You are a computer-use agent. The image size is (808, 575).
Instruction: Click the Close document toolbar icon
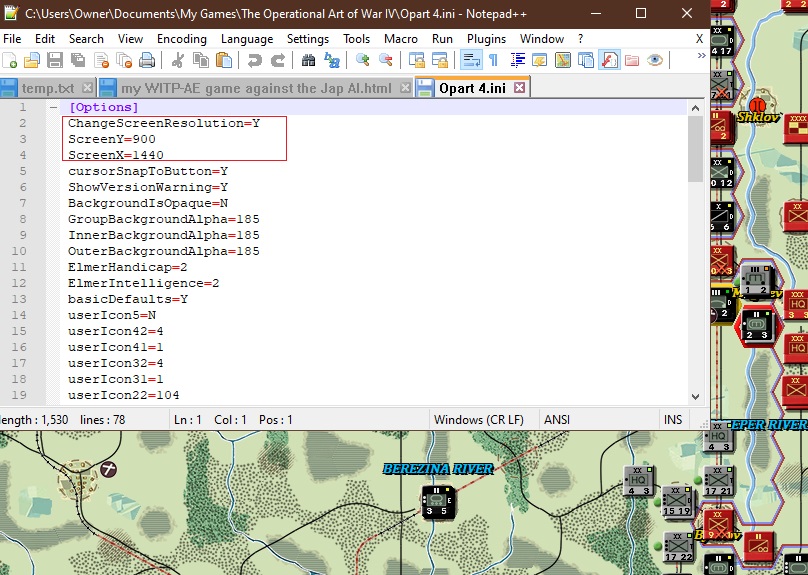coord(101,60)
